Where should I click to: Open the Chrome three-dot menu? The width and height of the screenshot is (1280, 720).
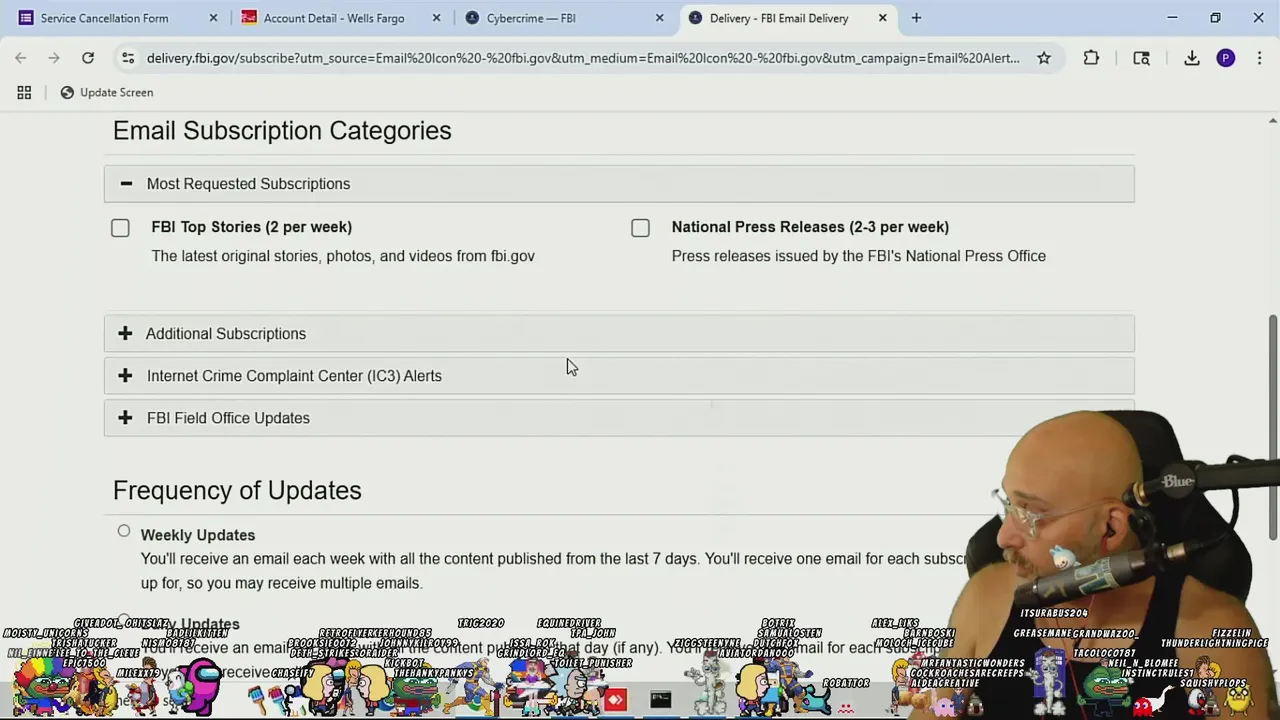point(1259,58)
